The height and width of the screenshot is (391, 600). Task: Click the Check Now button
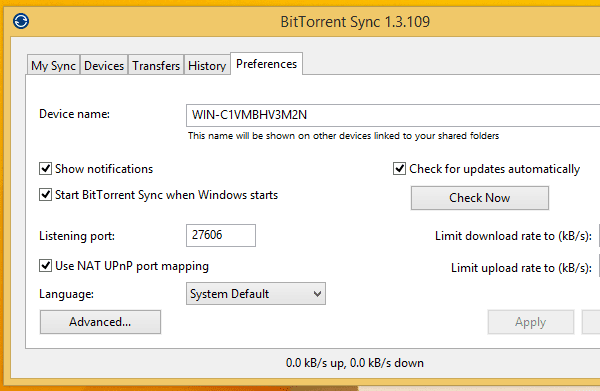(x=480, y=198)
